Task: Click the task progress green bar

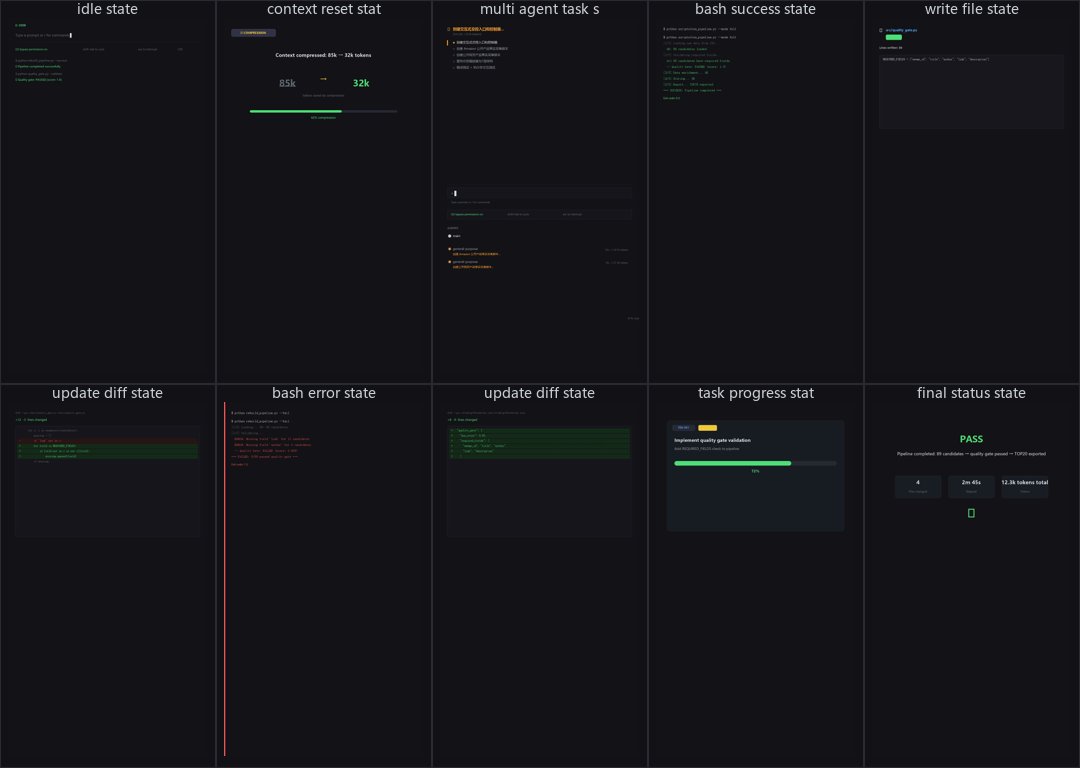Action: [732, 464]
